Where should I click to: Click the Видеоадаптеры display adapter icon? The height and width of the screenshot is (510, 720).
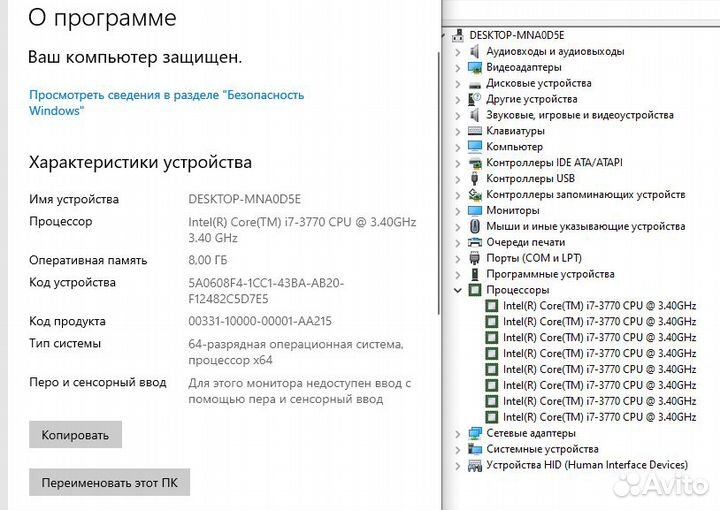pyautogui.click(x=475, y=67)
